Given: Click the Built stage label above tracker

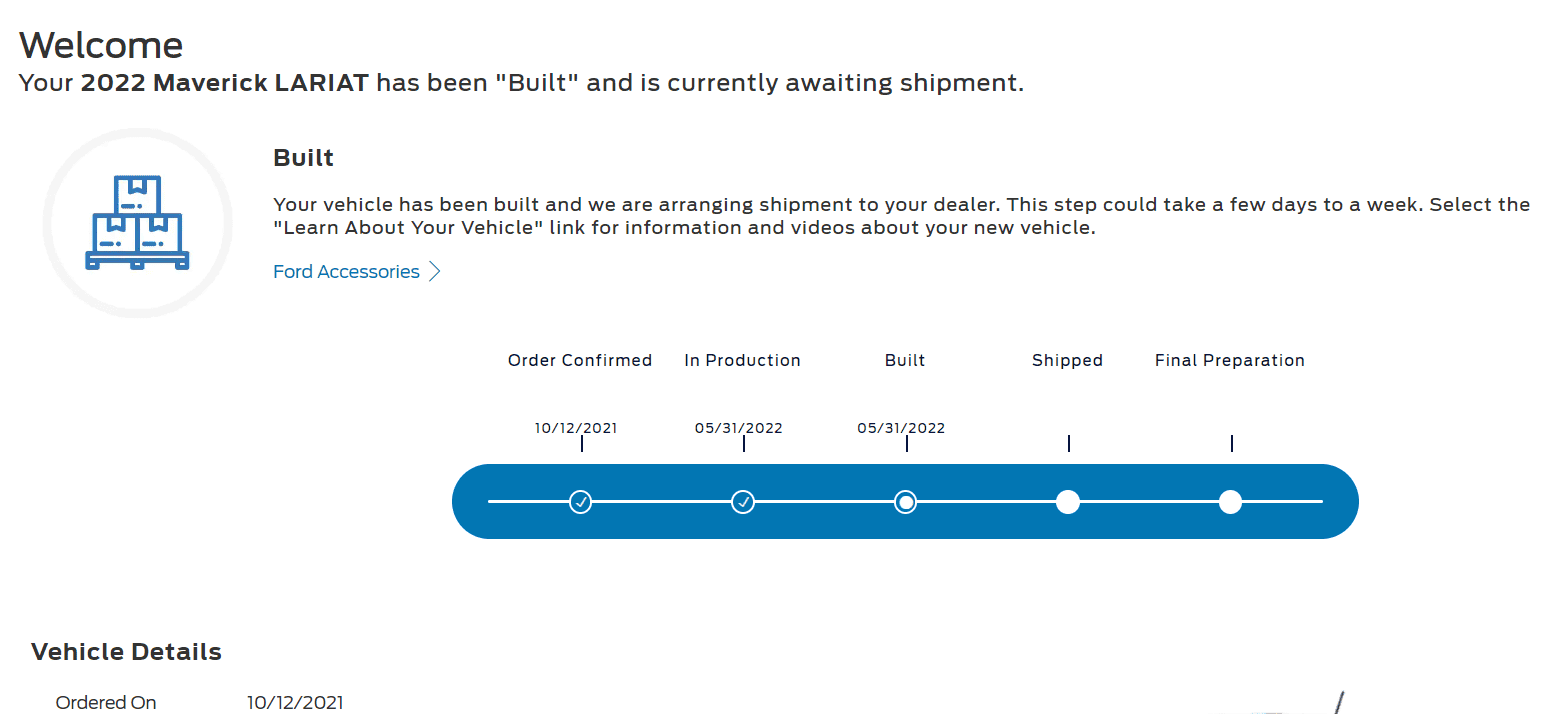Looking at the screenshot, I should pyautogui.click(x=905, y=360).
